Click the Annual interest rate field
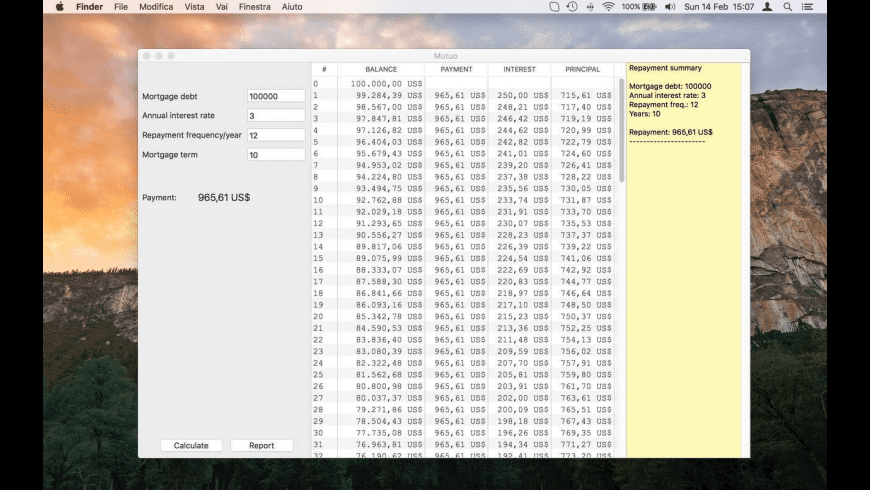The width and height of the screenshot is (870, 490). pyautogui.click(x=276, y=116)
